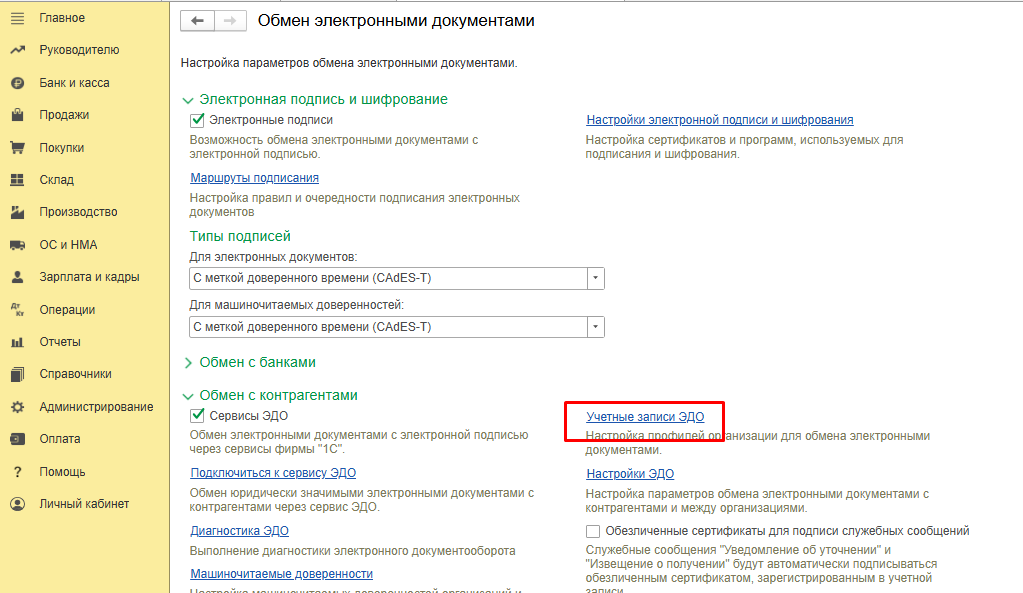This screenshot has width=1023, height=593.
Task: Click the ОС и НМА truck icon
Action: [18, 245]
